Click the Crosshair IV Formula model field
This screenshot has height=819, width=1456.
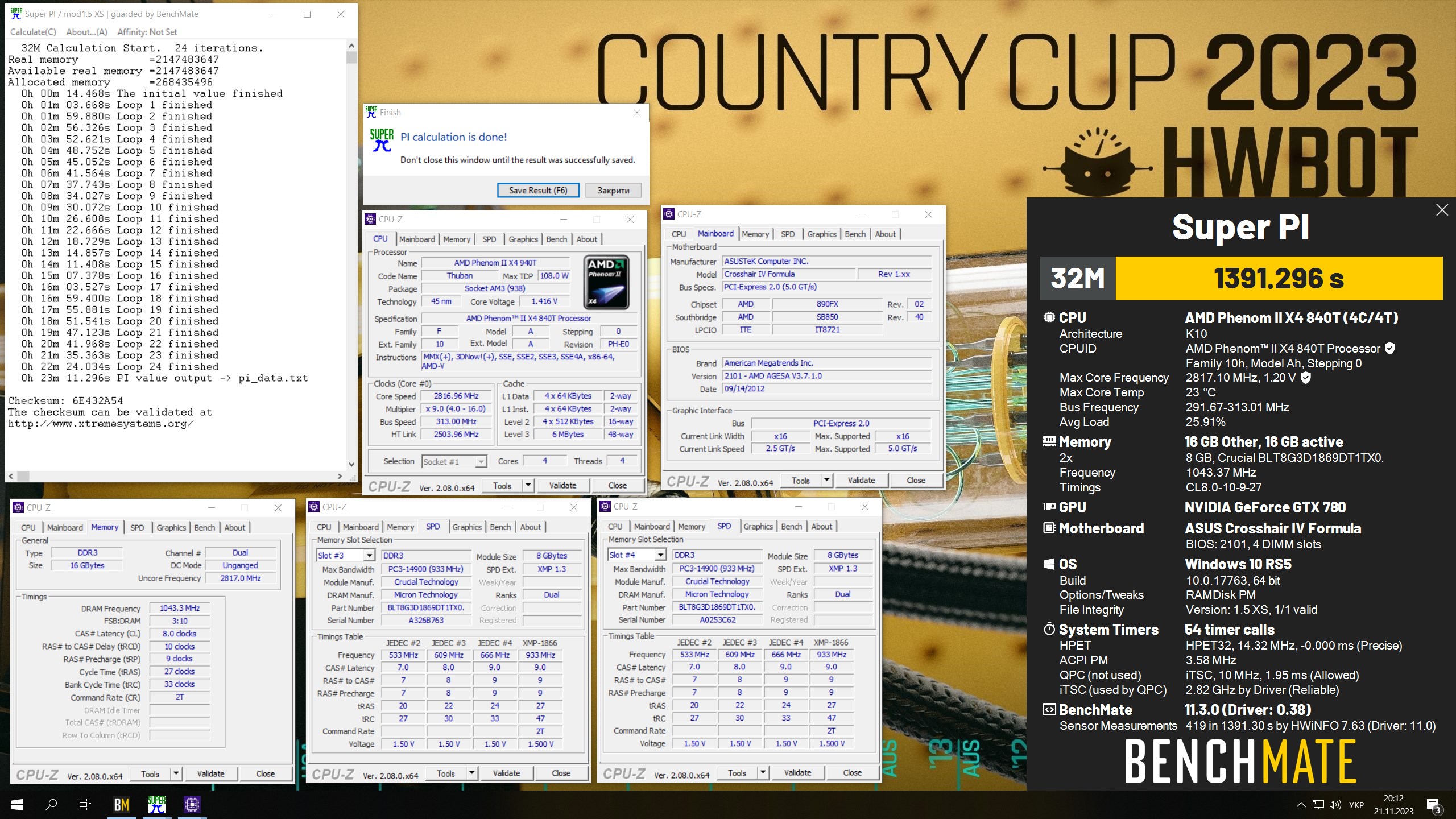click(789, 274)
